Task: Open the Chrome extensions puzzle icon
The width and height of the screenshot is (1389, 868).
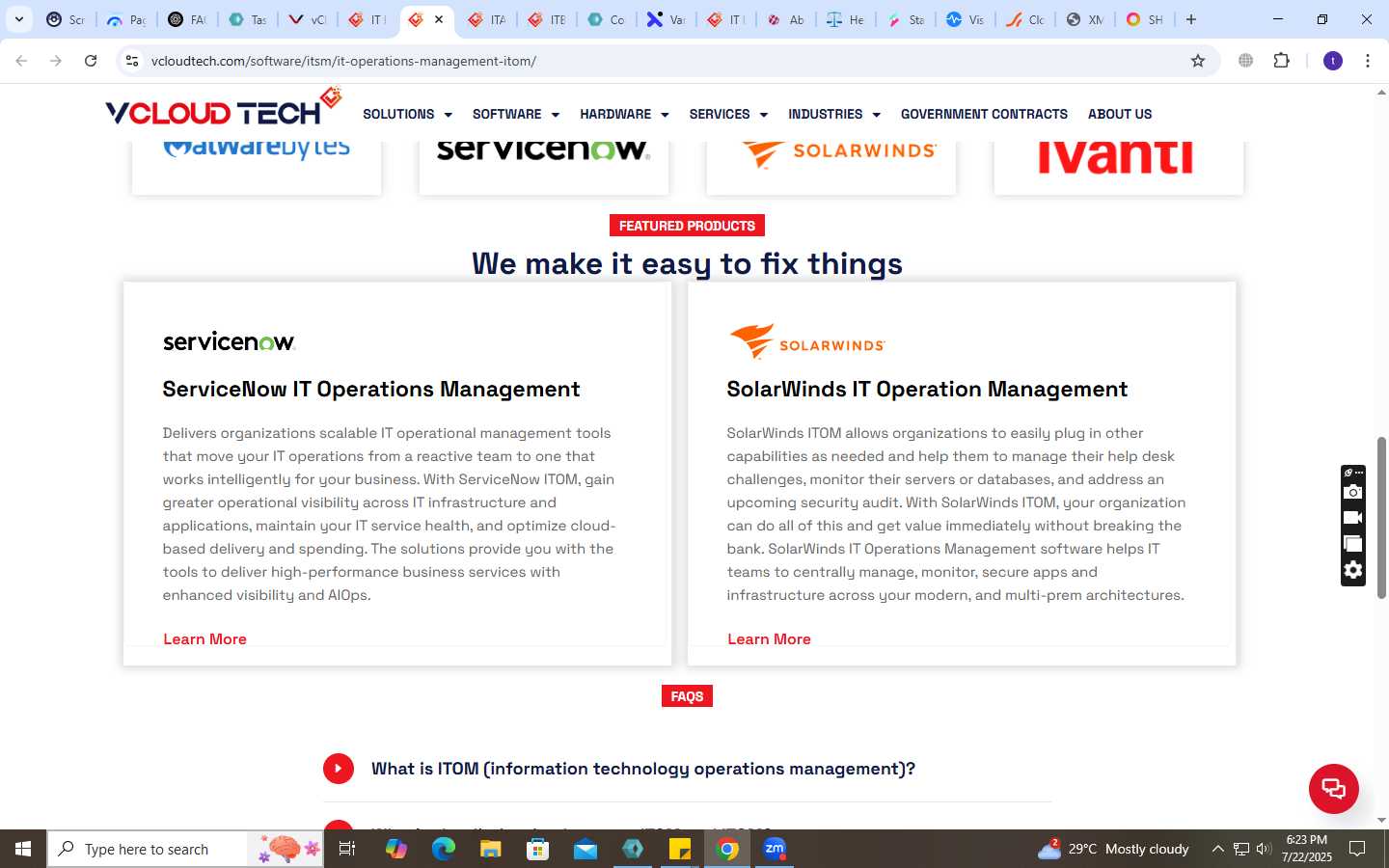Action: point(1281,61)
